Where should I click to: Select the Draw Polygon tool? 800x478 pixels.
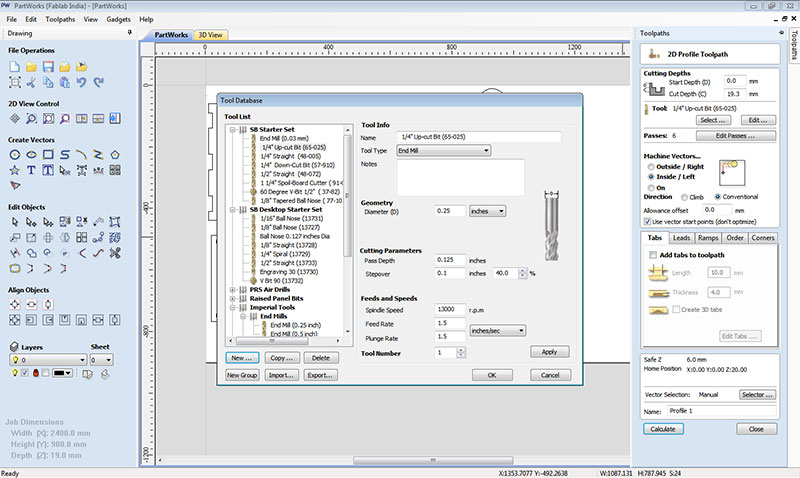point(115,155)
